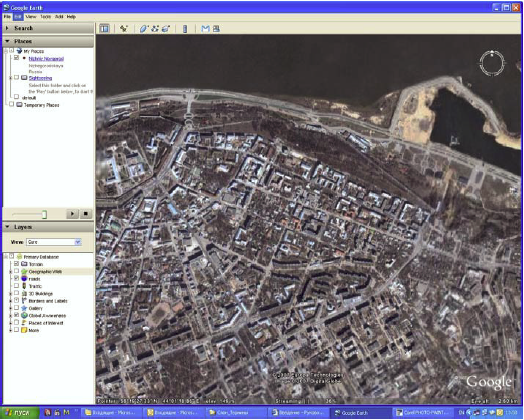
Task: Print the view via the printer icon
Action: coord(216,29)
